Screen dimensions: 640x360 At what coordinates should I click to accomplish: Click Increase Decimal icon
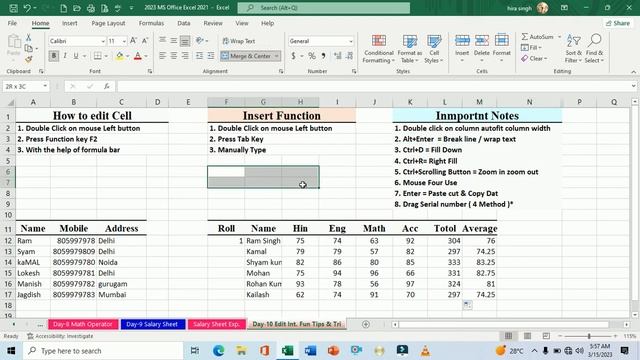338,56
